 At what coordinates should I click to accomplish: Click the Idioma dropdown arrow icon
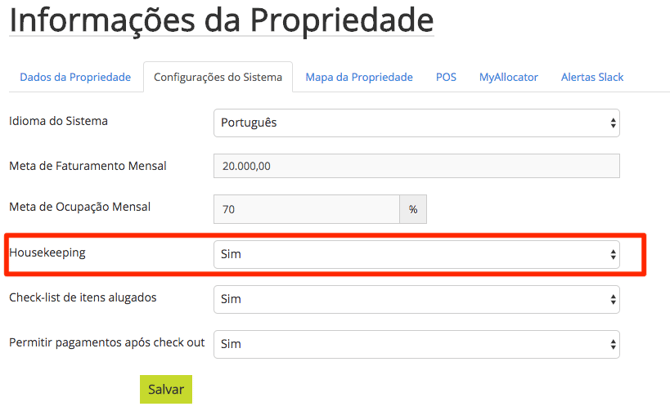[x=613, y=123]
